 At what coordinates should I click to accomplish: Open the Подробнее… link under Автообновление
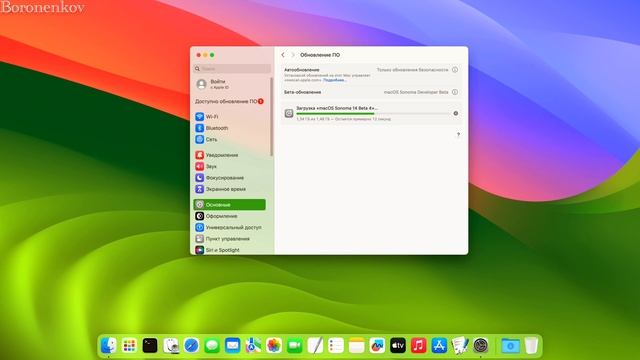(335, 80)
